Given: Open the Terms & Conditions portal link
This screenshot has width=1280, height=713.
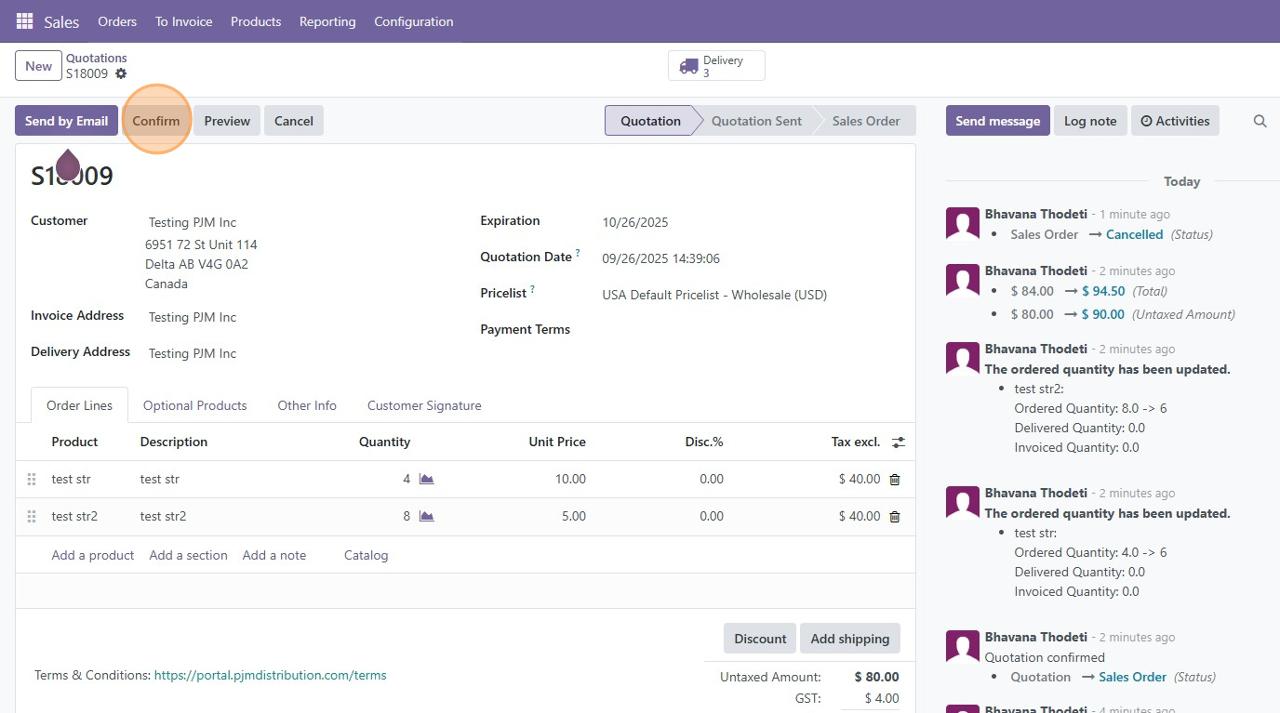Looking at the screenshot, I should [270, 675].
